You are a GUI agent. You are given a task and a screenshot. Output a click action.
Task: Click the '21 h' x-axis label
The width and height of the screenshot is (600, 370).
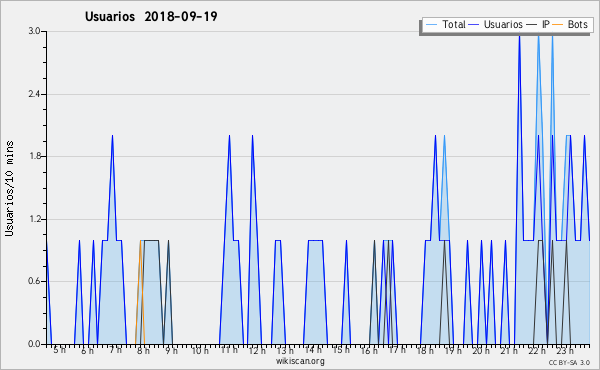(509, 351)
